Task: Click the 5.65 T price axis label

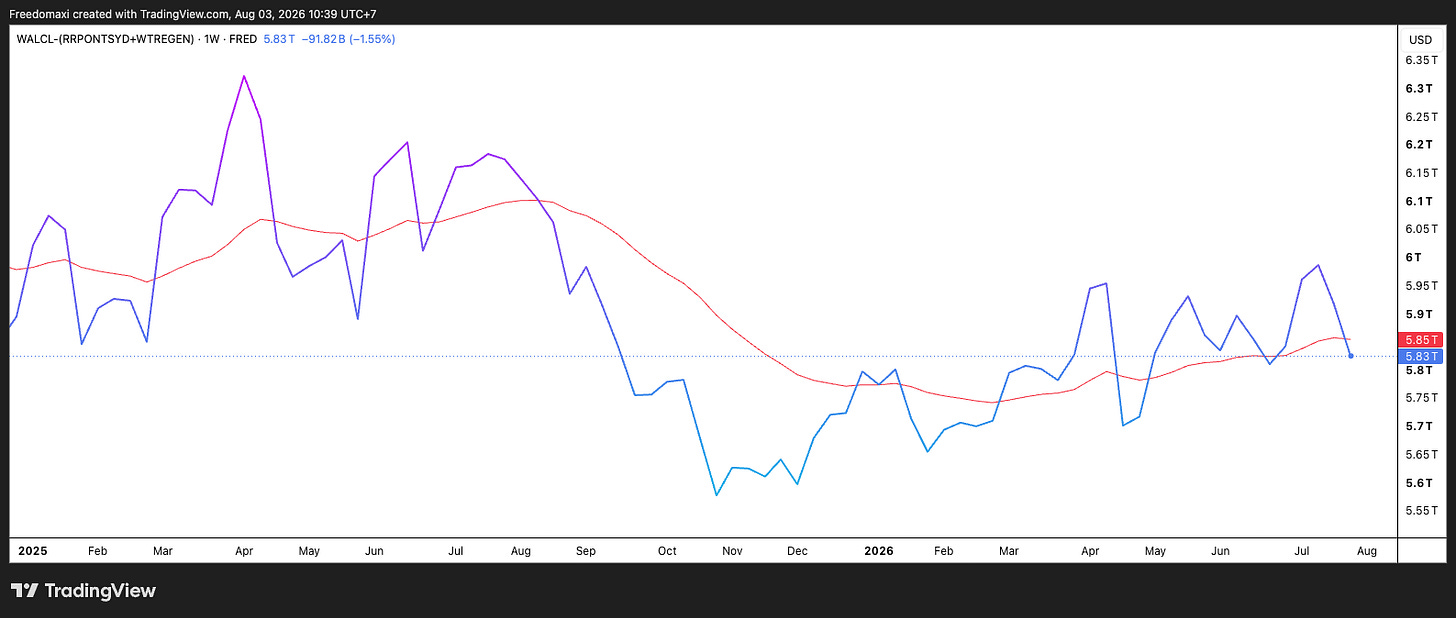Action: 1420,455
